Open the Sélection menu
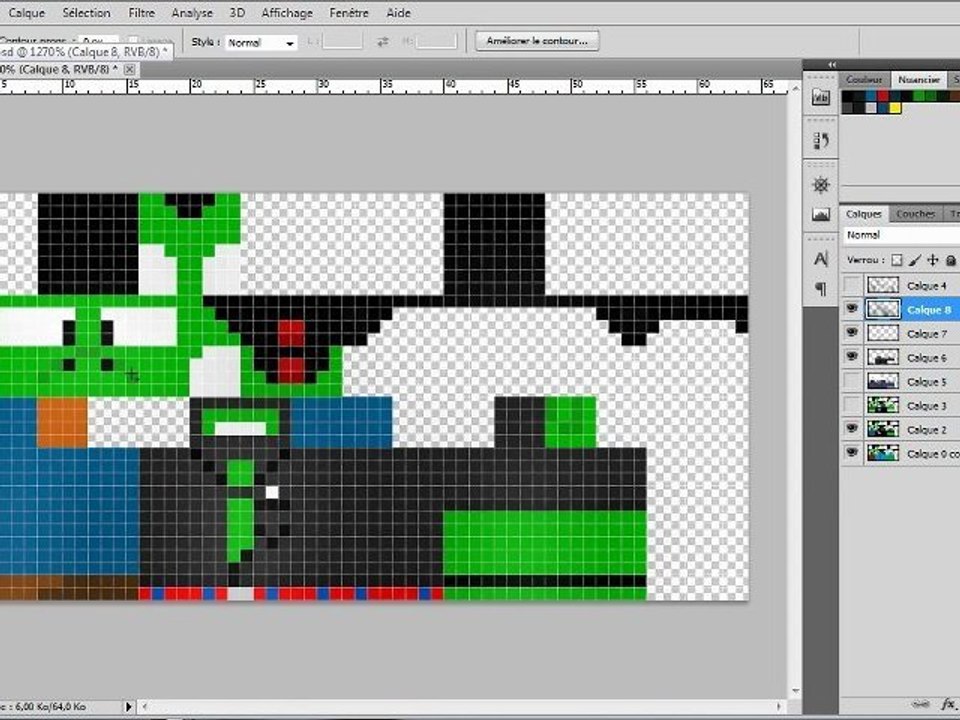This screenshot has width=960, height=720. 86,13
